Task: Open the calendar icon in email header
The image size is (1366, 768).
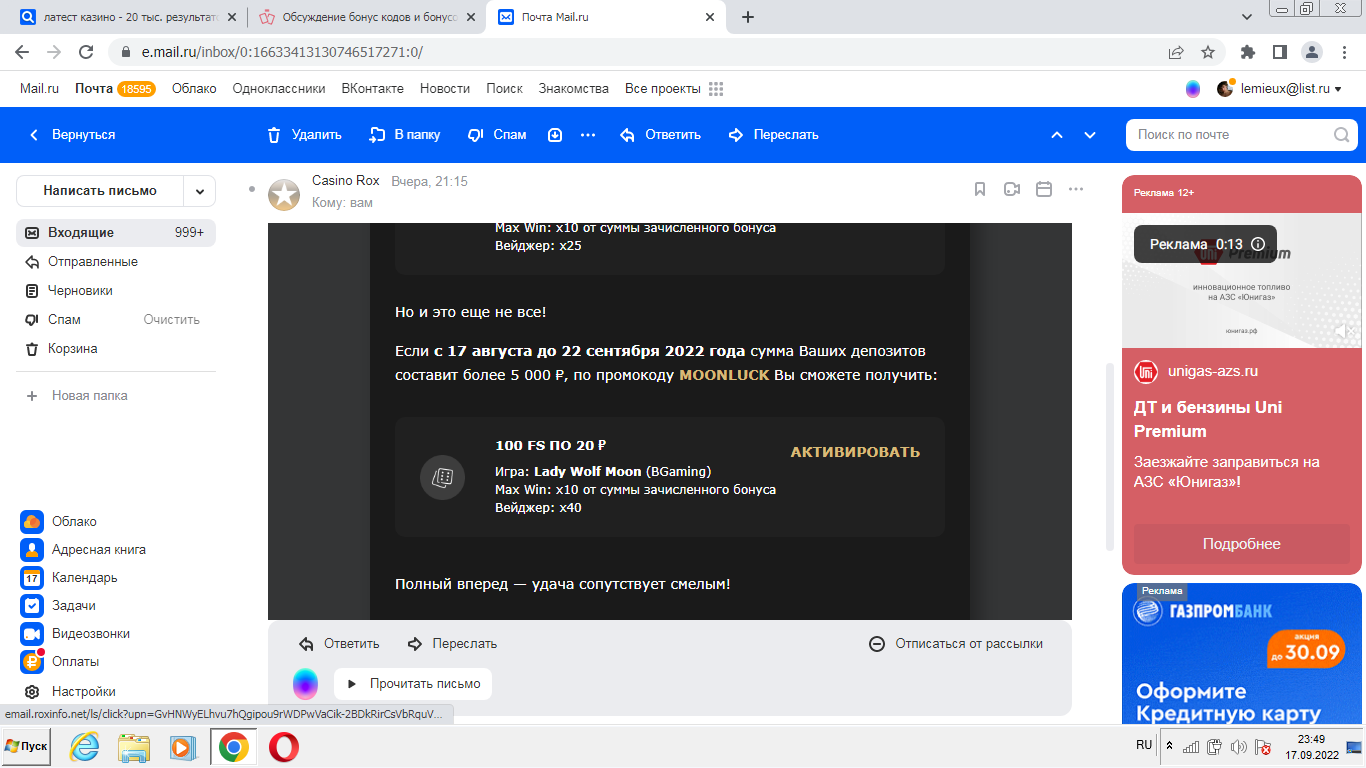Action: (x=1044, y=189)
